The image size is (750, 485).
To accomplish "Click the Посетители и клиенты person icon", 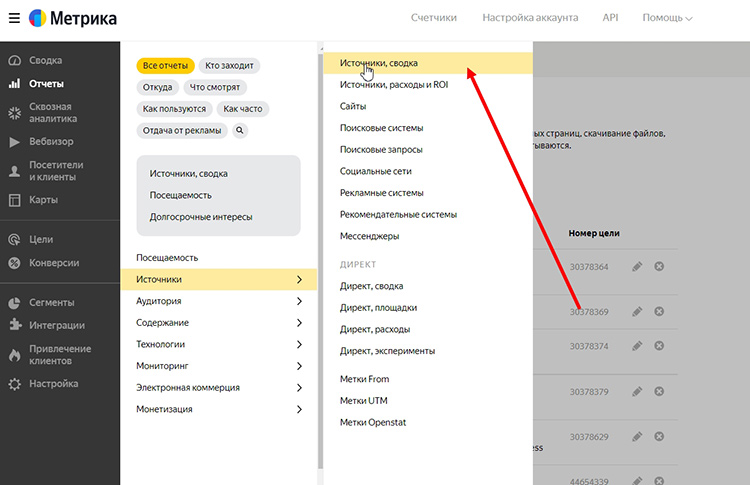I will click(15, 171).
